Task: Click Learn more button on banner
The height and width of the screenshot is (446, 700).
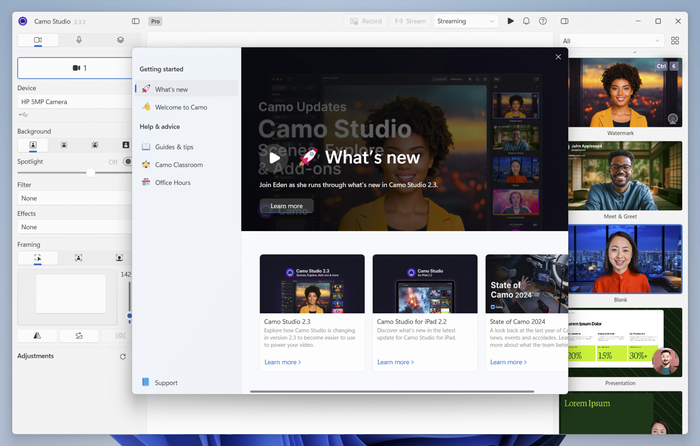Action: pyautogui.click(x=286, y=206)
